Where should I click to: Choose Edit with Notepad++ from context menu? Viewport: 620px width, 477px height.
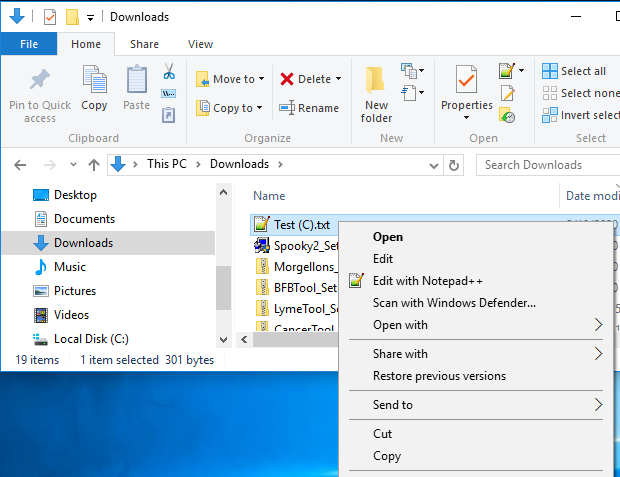tap(427, 281)
